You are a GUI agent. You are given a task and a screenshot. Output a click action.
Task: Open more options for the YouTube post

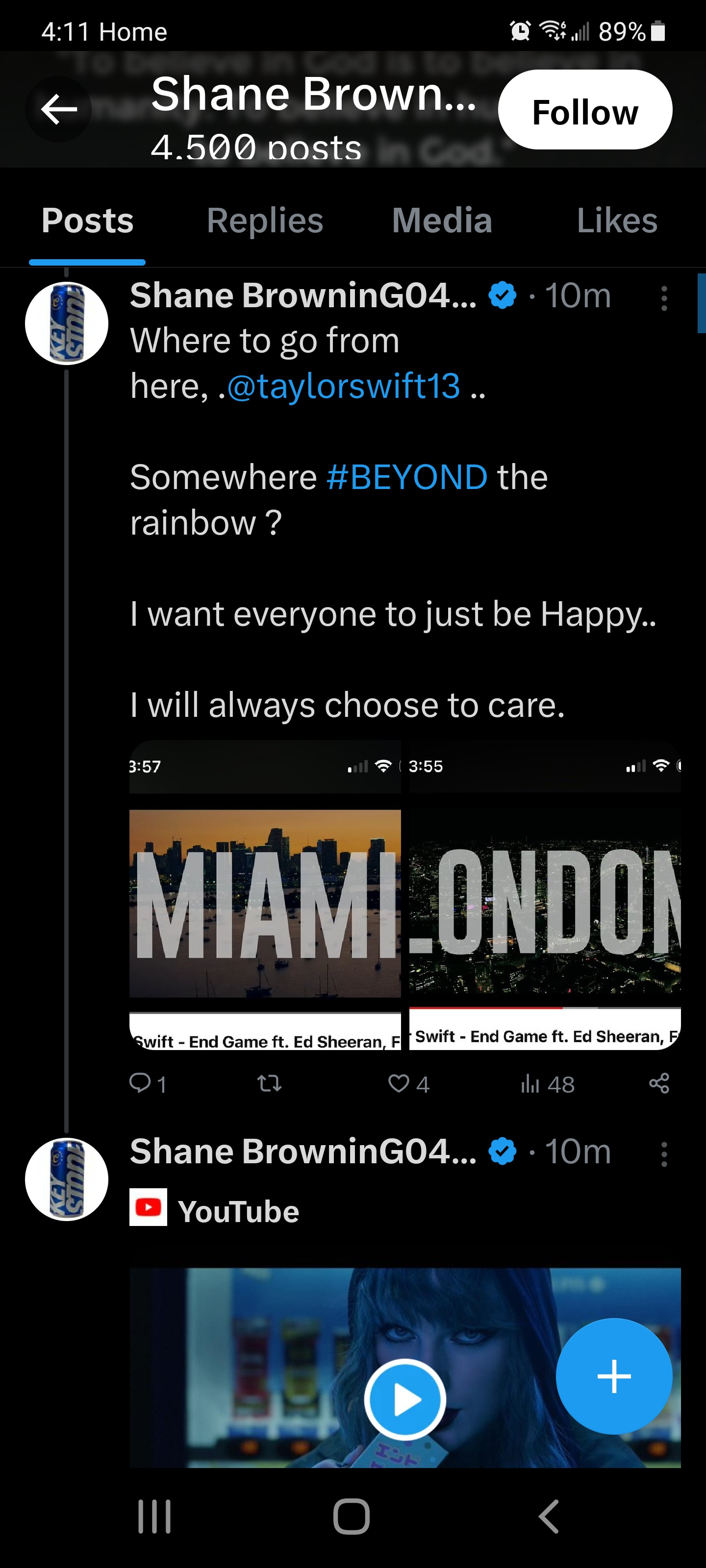[664, 1155]
